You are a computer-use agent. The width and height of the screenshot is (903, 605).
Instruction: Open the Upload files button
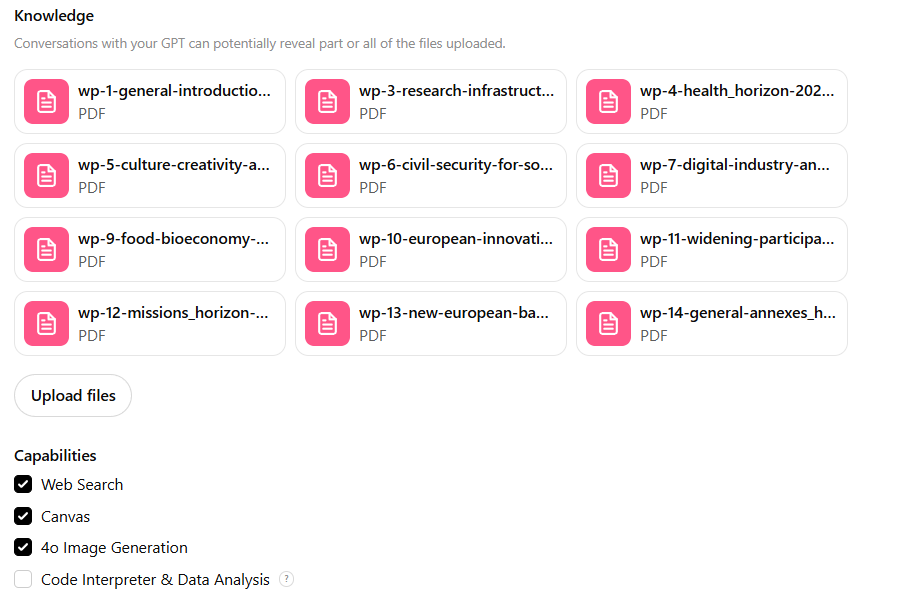pyautogui.click(x=73, y=395)
